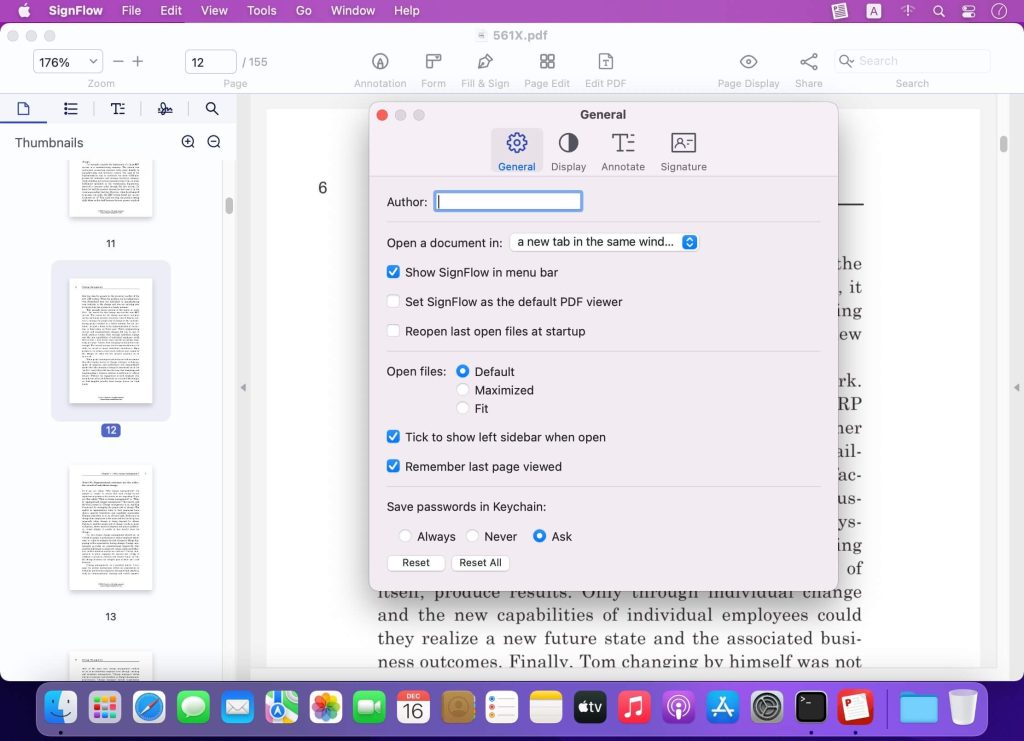Open the document outline sidebar icon

click(x=70, y=108)
